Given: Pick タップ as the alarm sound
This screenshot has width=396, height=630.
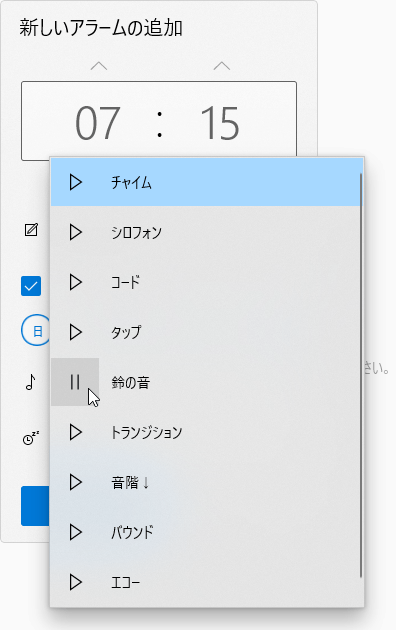Looking at the screenshot, I should [x=206, y=332].
